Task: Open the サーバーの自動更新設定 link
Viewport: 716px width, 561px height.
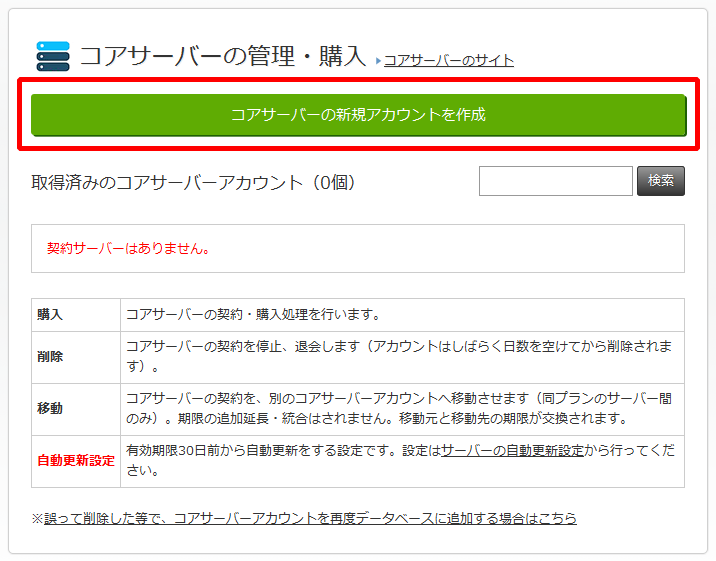Action: 512,451
